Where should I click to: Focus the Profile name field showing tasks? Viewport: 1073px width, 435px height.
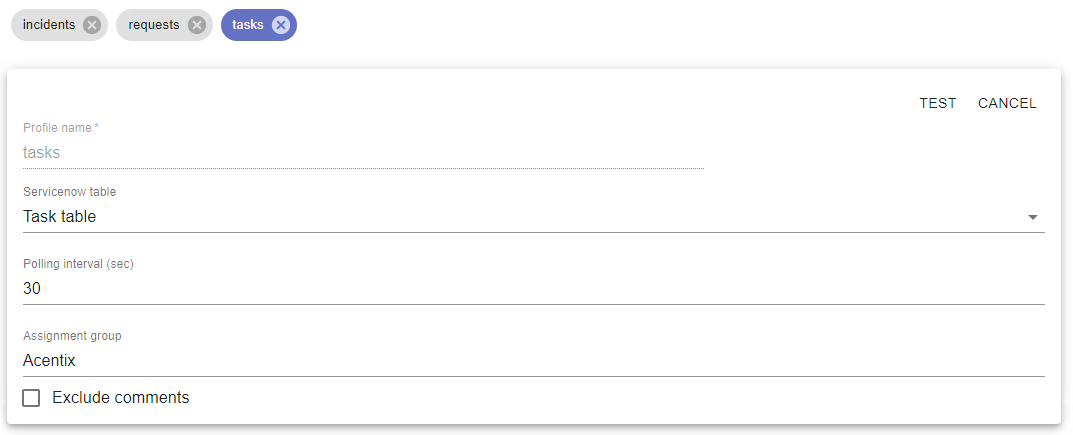point(363,153)
